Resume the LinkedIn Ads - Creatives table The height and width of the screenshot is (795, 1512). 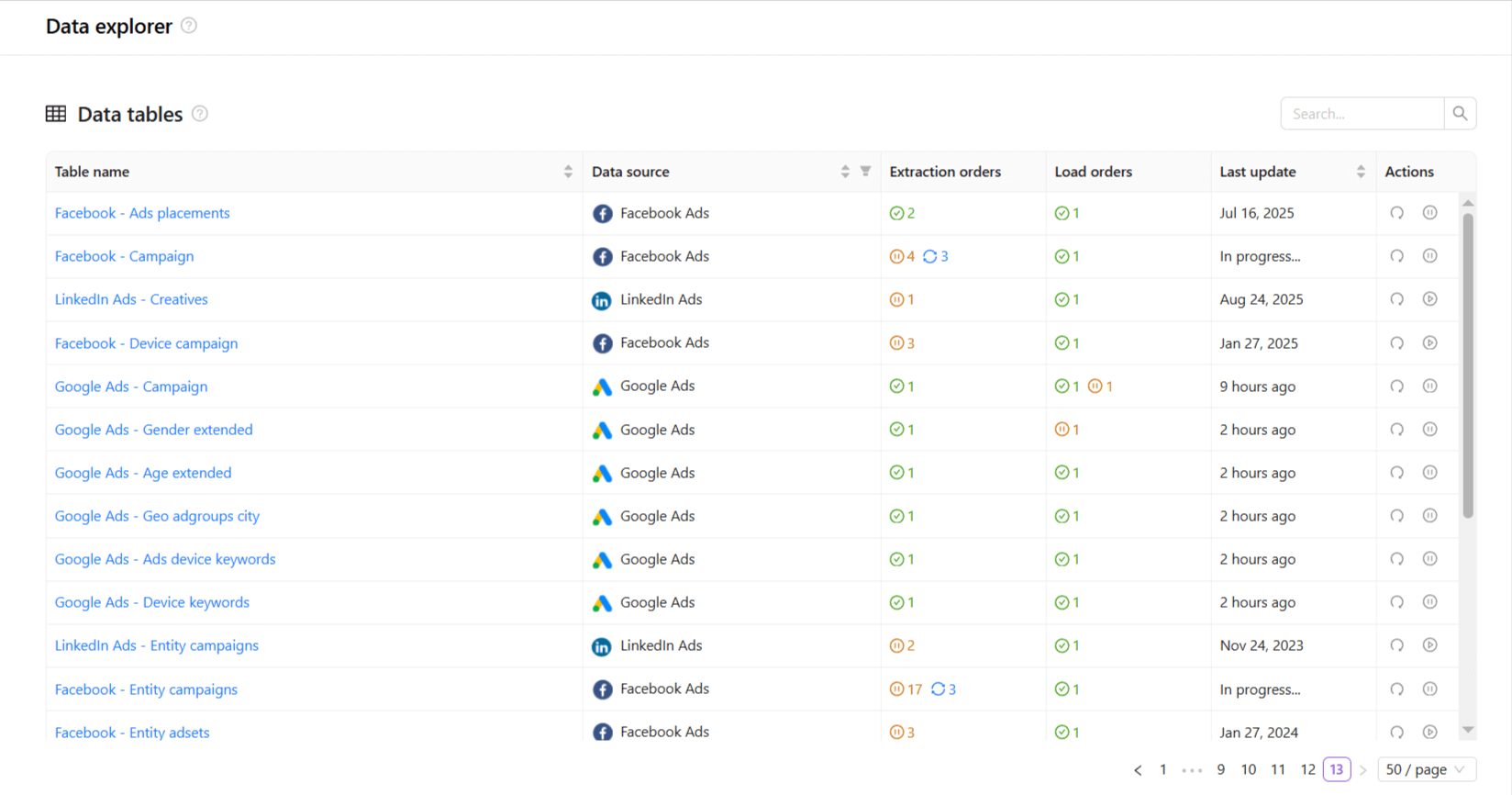point(1429,299)
